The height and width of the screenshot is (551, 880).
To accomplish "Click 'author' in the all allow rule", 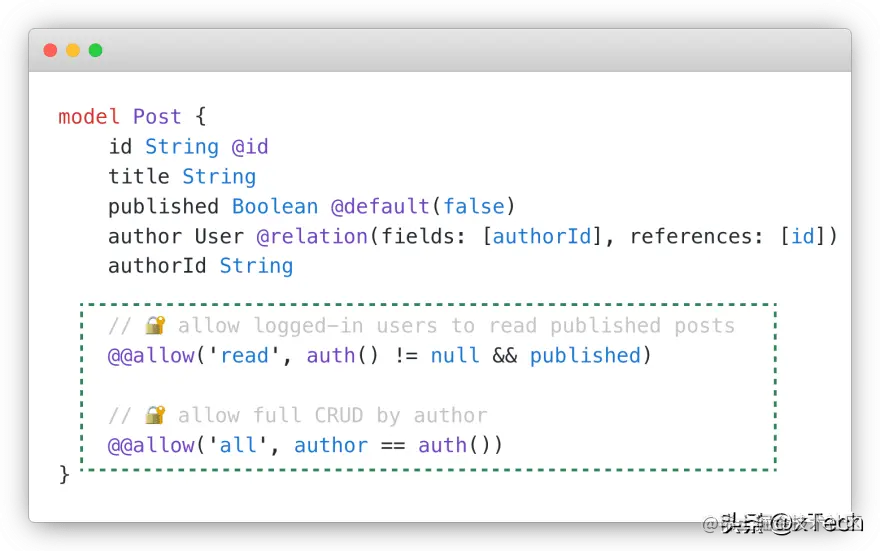I will pyautogui.click(x=331, y=445).
